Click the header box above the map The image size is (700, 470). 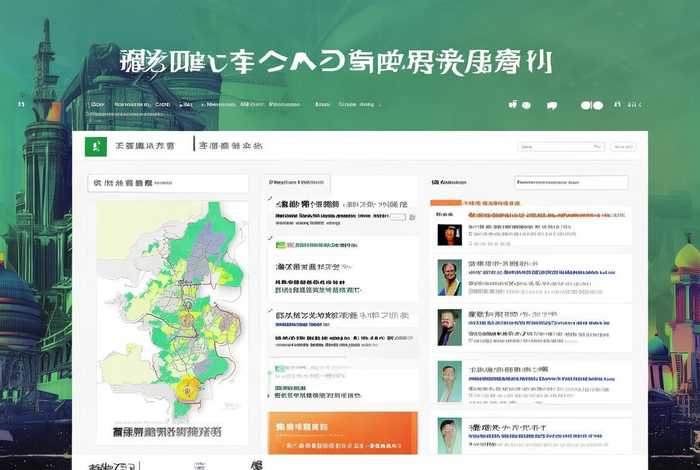coord(168,183)
